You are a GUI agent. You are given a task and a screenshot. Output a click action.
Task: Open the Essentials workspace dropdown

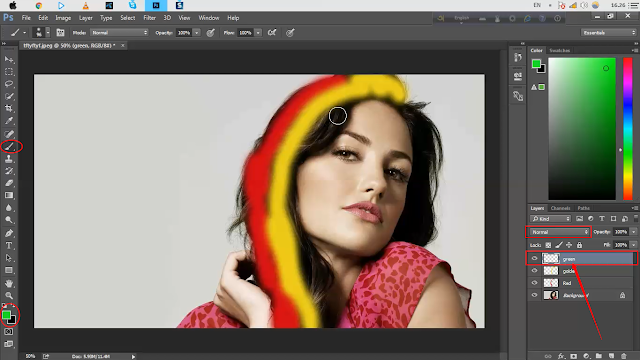click(x=609, y=33)
